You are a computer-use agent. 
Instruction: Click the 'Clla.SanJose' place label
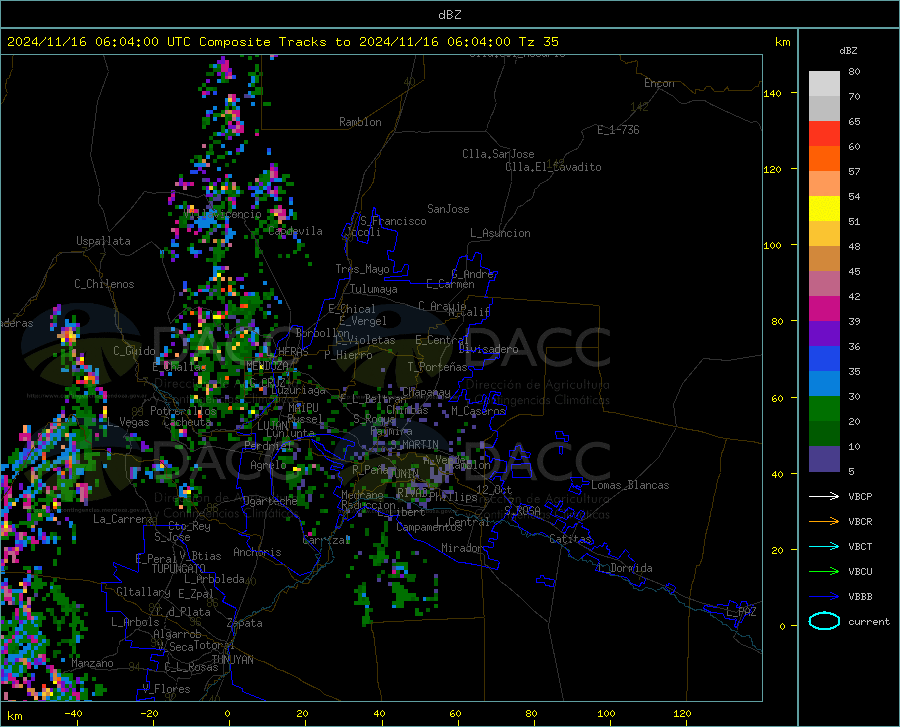[498, 154]
